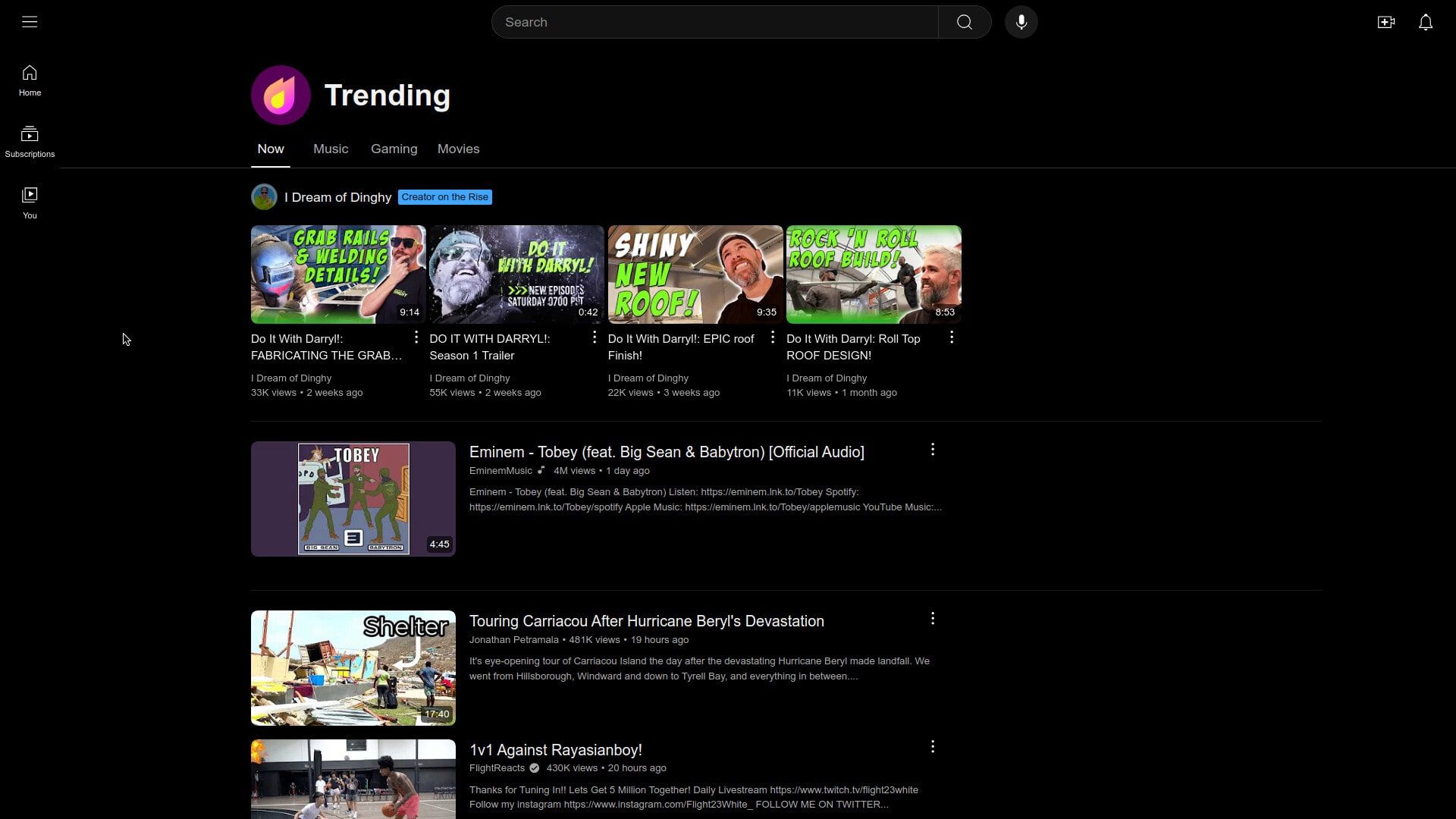The width and height of the screenshot is (1456, 819).
Task: Click I Dream of Dinghy under 11K views video
Action: [827, 378]
